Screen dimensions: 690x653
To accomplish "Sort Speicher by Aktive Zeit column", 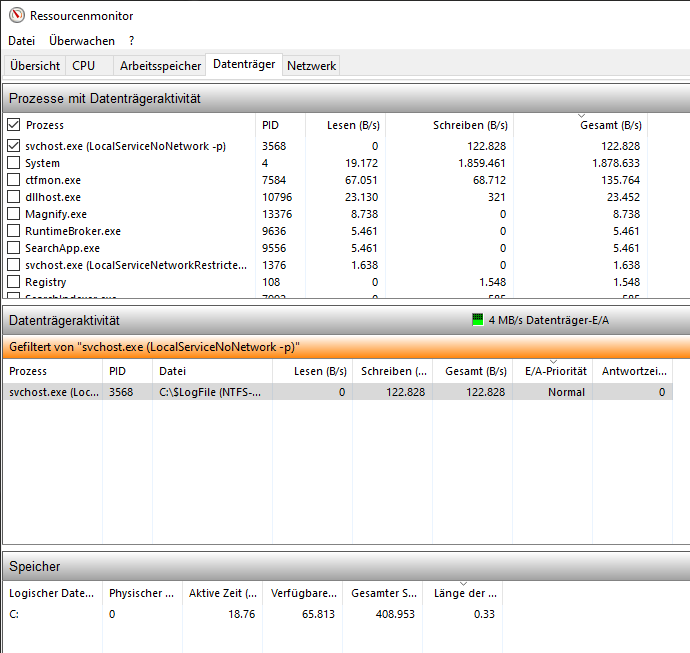I will 222,593.
